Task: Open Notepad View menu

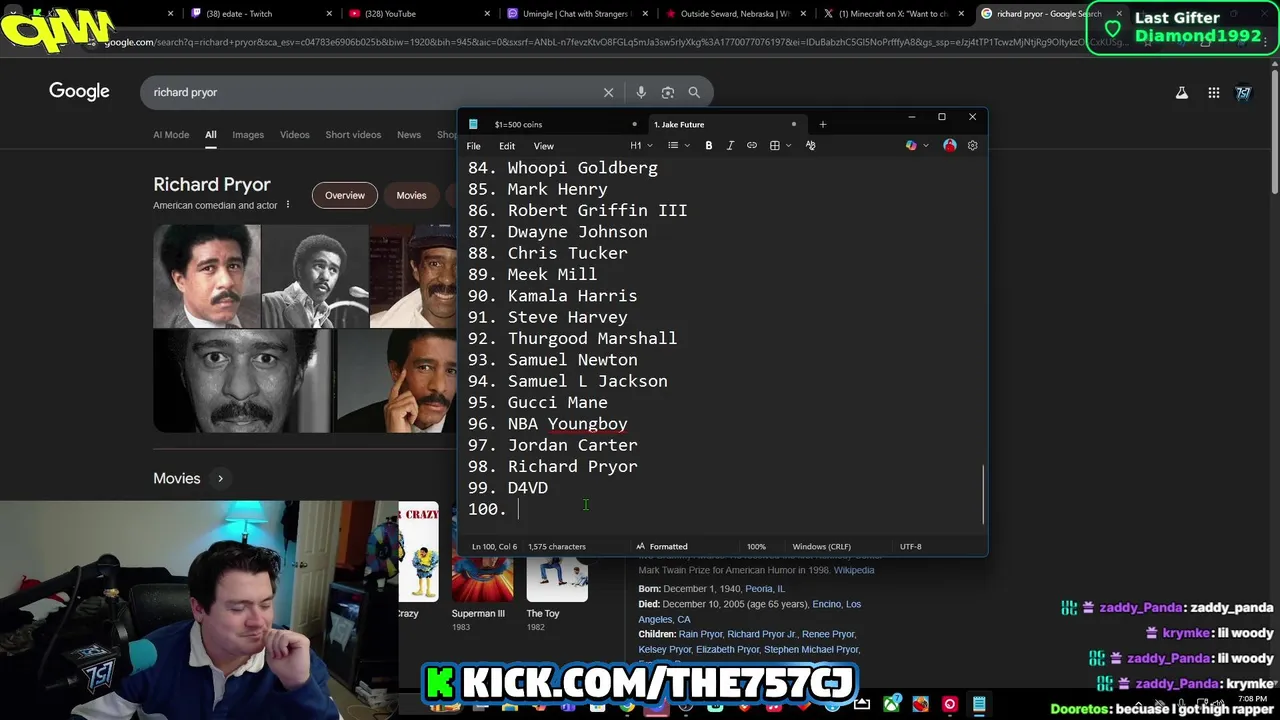Action: (543, 146)
